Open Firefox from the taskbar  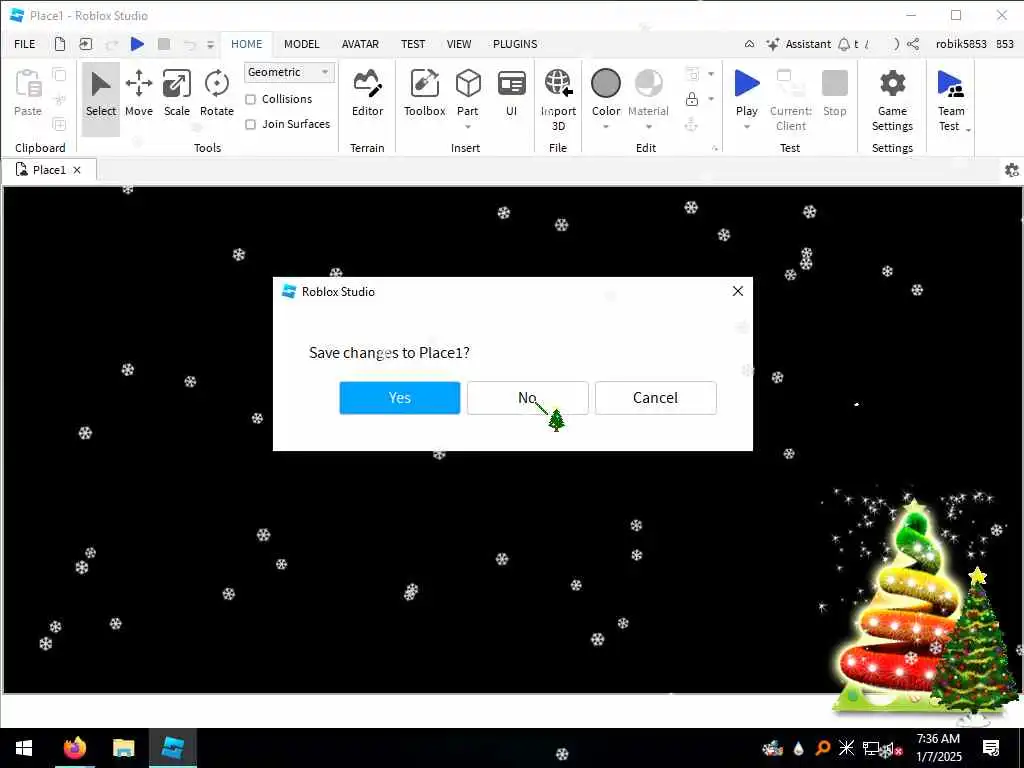click(74, 748)
